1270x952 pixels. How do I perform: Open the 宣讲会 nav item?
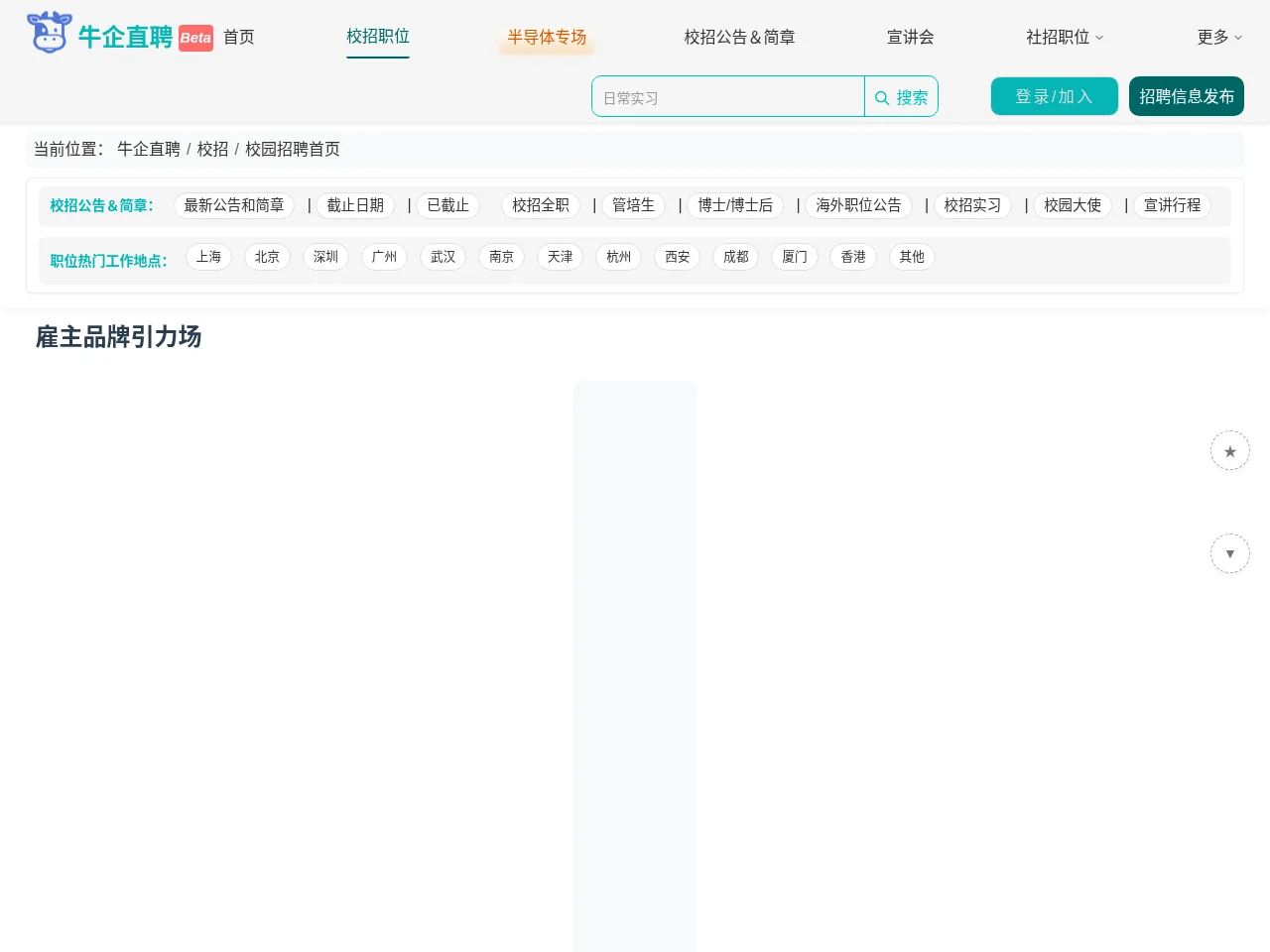910,38
